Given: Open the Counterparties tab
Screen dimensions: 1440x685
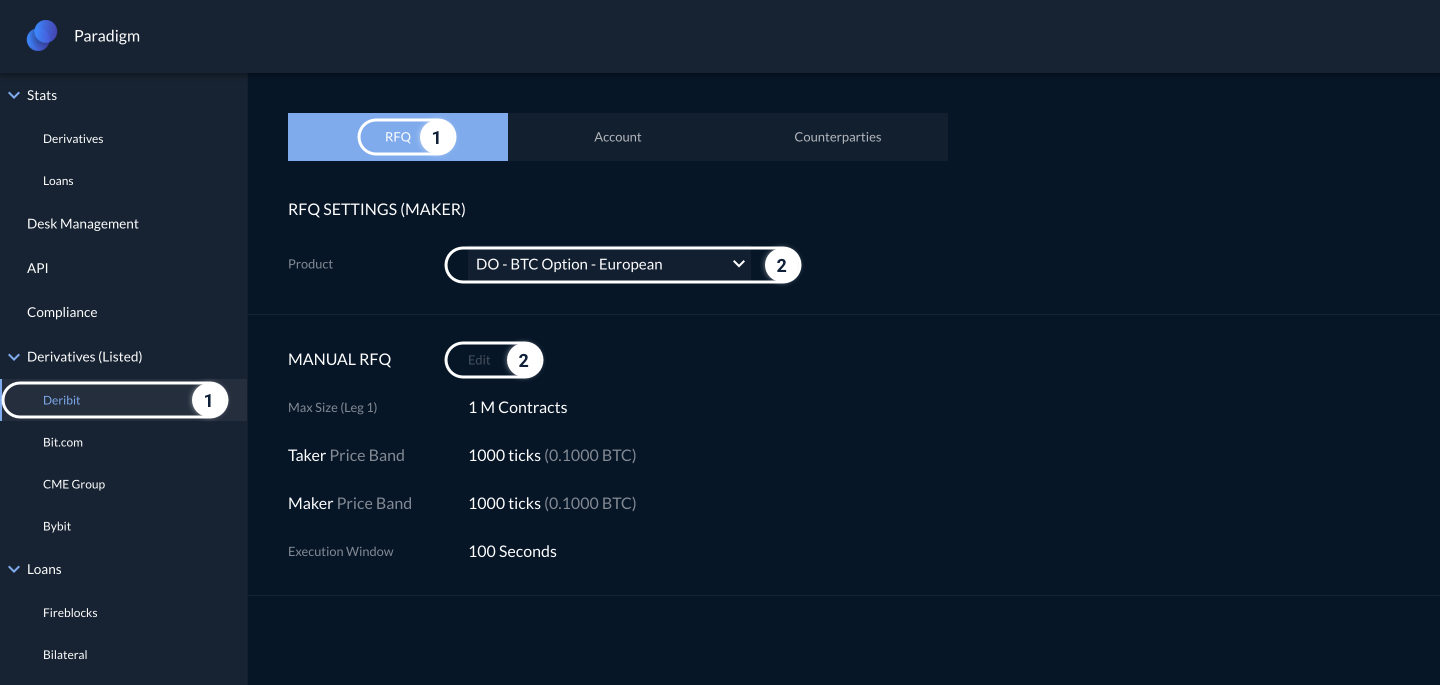Looking at the screenshot, I should 837,137.
